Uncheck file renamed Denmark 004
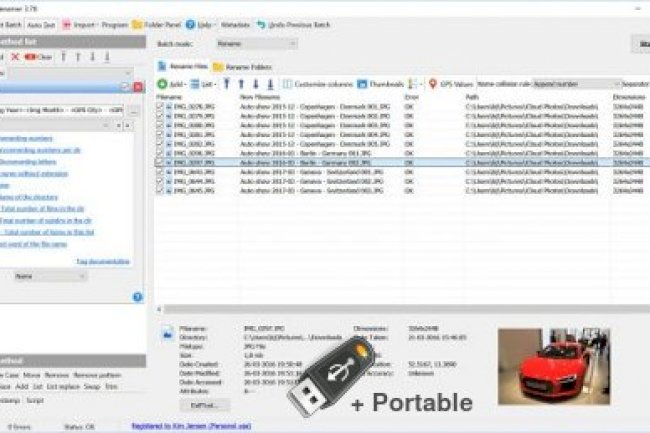The height and width of the screenshot is (433, 650). [x=160, y=135]
